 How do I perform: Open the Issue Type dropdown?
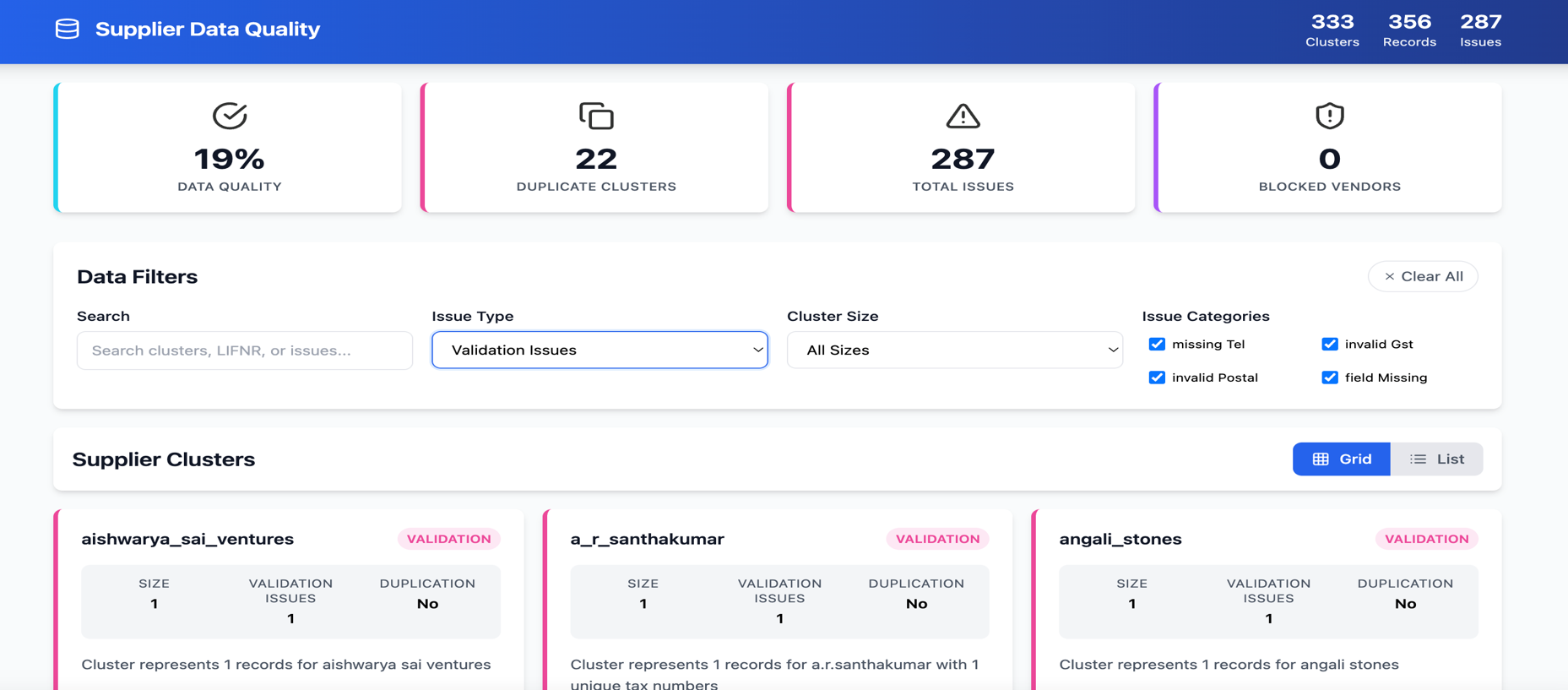600,350
